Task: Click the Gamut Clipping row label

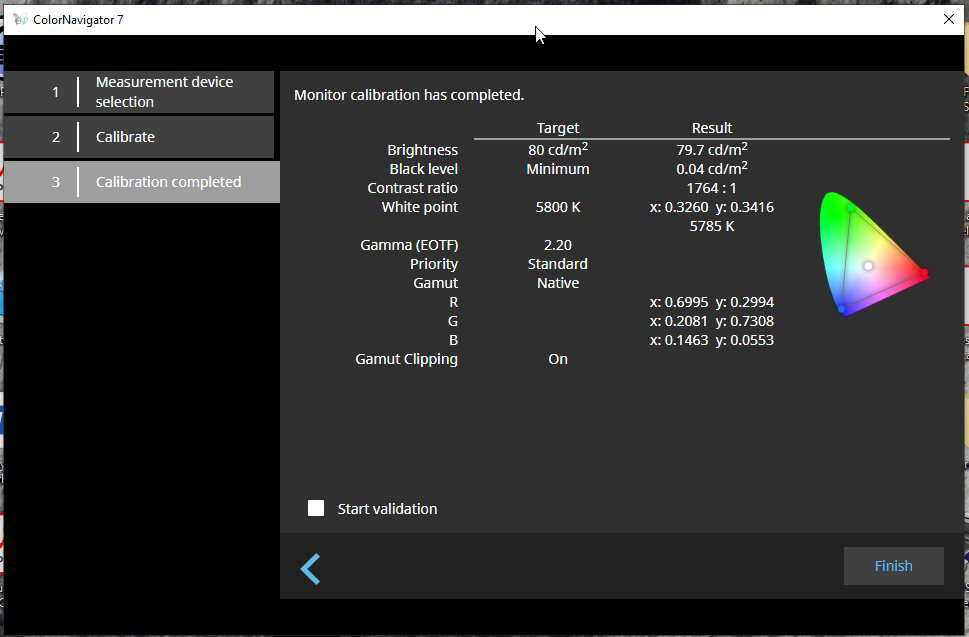Action: [x=407, y=359]
